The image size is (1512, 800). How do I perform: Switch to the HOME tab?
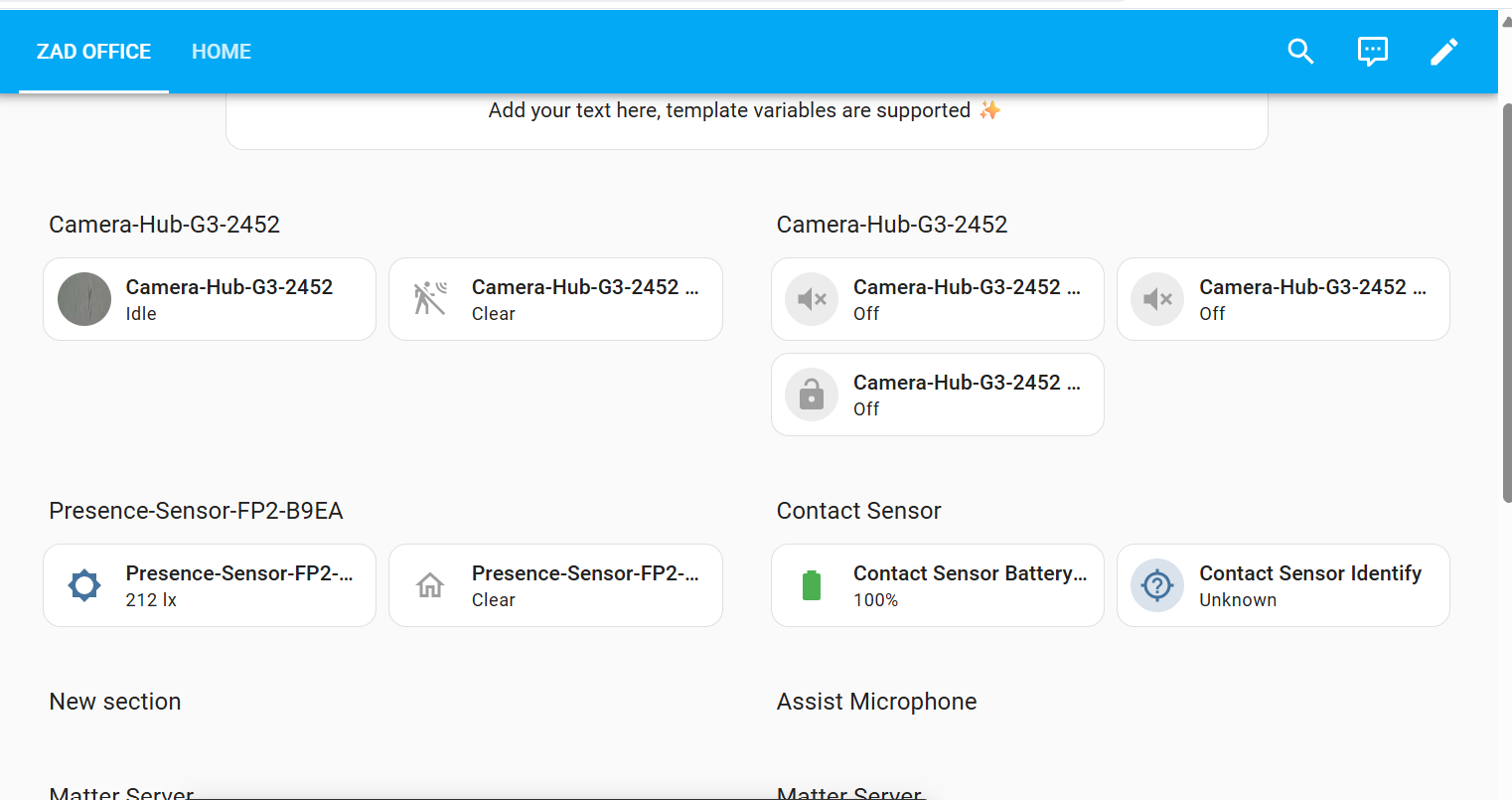point(221,52)
